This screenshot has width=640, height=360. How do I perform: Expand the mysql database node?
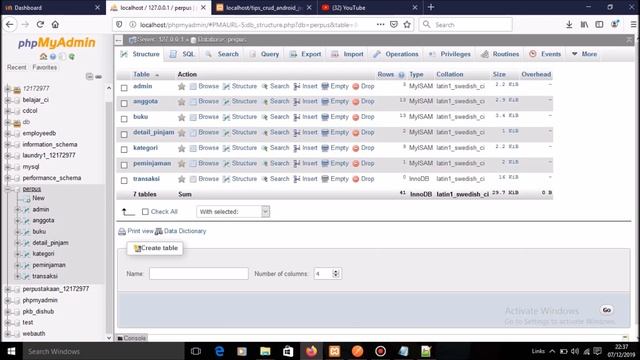[x=7, y=167]
